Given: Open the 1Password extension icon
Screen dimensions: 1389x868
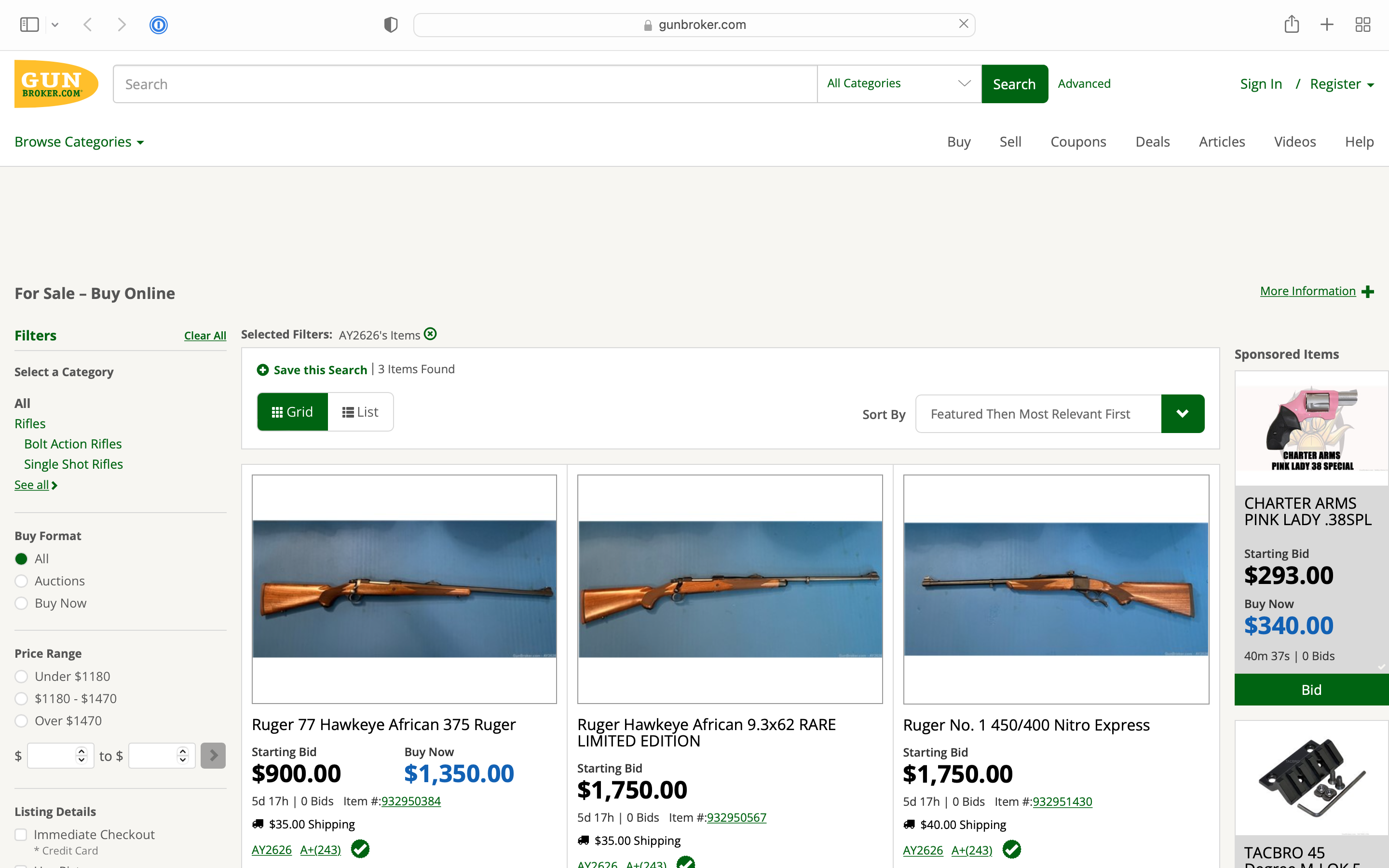Looking at the screenshot, I should click(x=158, y=25).
